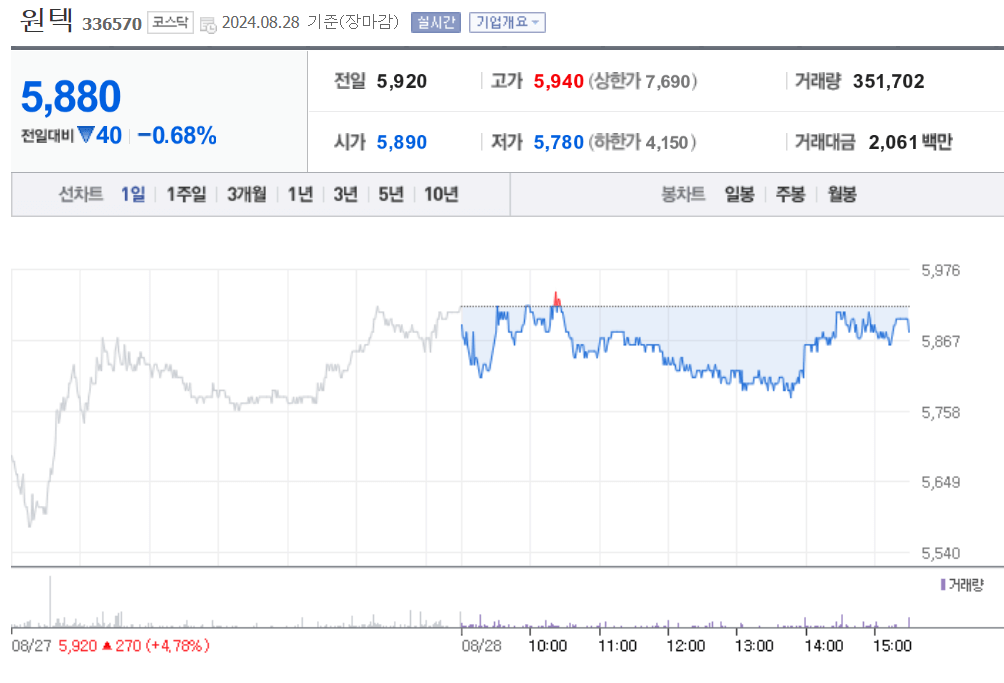Show the 3년 line chart
This screenshot has height=683, width=1004.
pyautogui.click(x=346, y=194)
